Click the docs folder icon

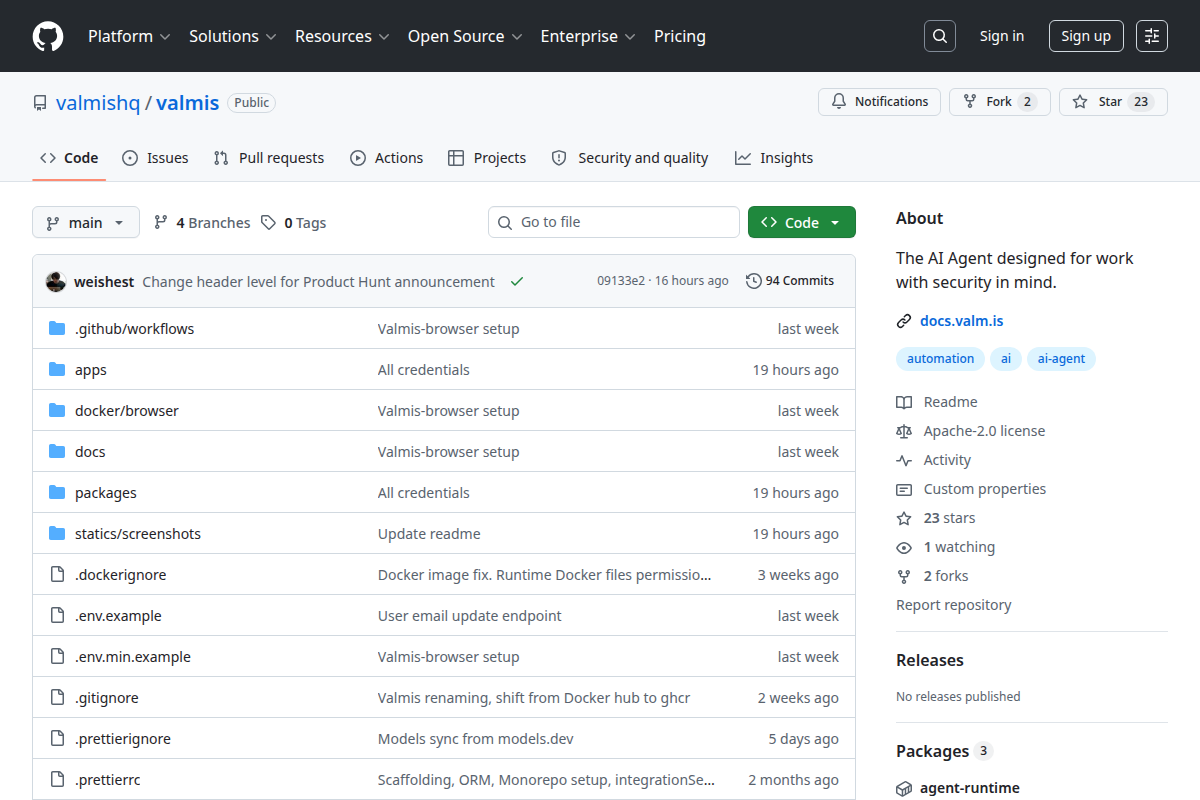coord(57,451)
